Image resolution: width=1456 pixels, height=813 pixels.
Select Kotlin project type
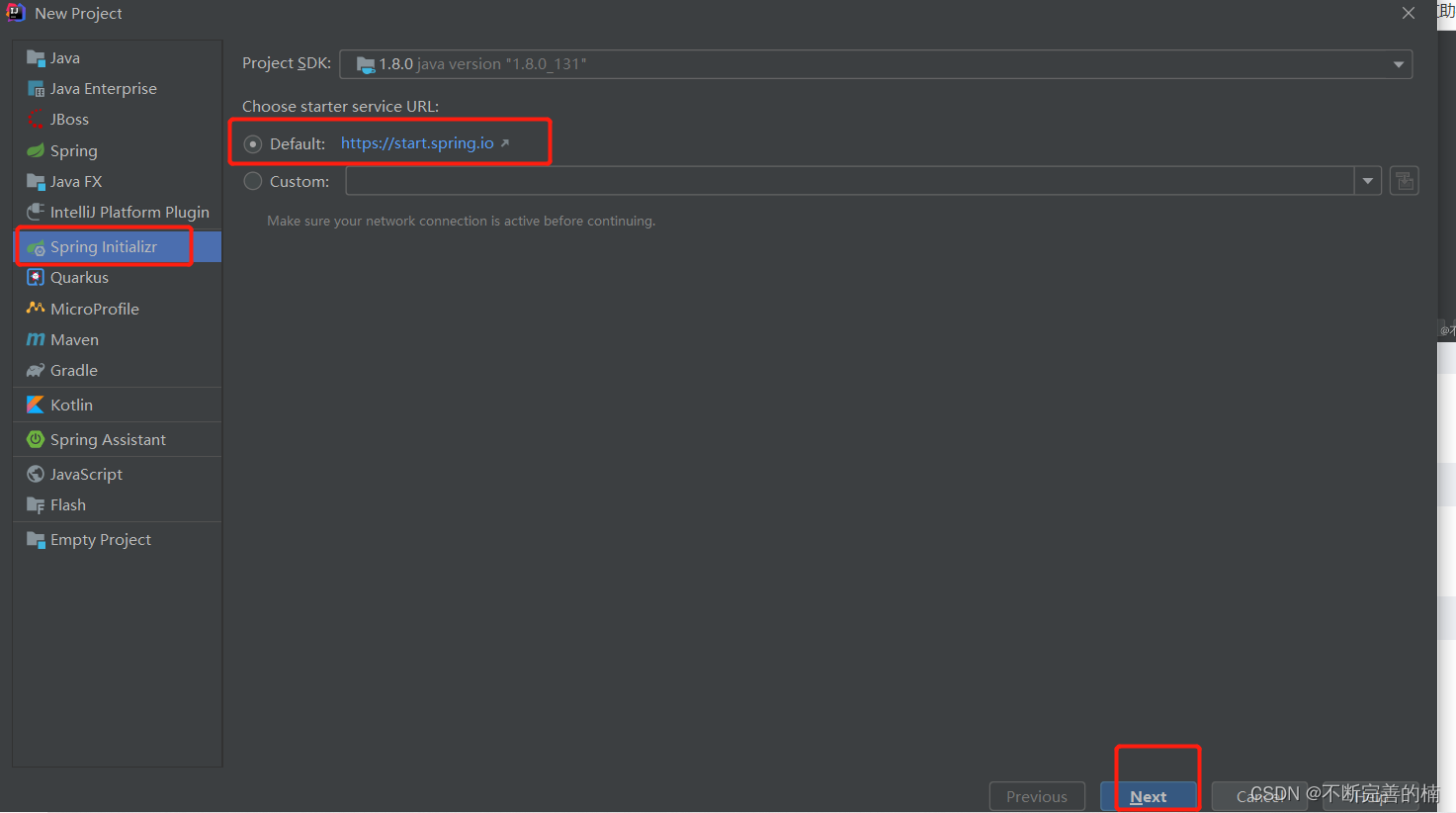(x=118, y=405)
